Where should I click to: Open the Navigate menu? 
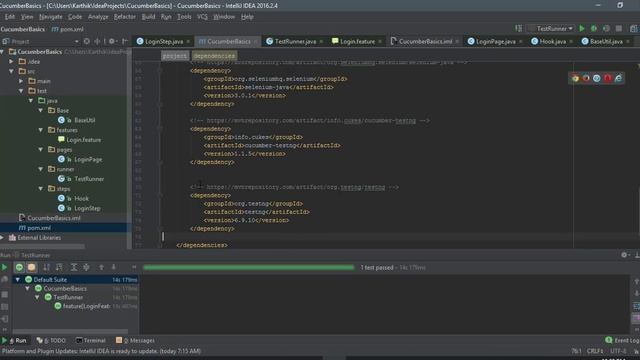[x=51, y=17]
